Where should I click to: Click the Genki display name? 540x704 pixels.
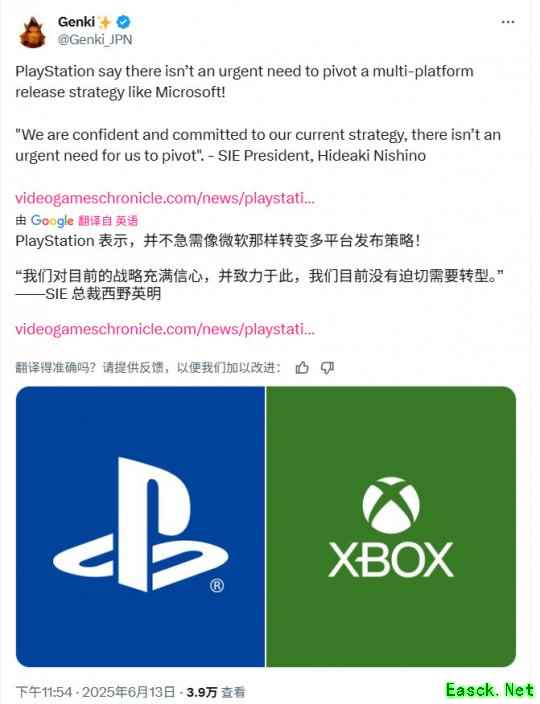76,22
